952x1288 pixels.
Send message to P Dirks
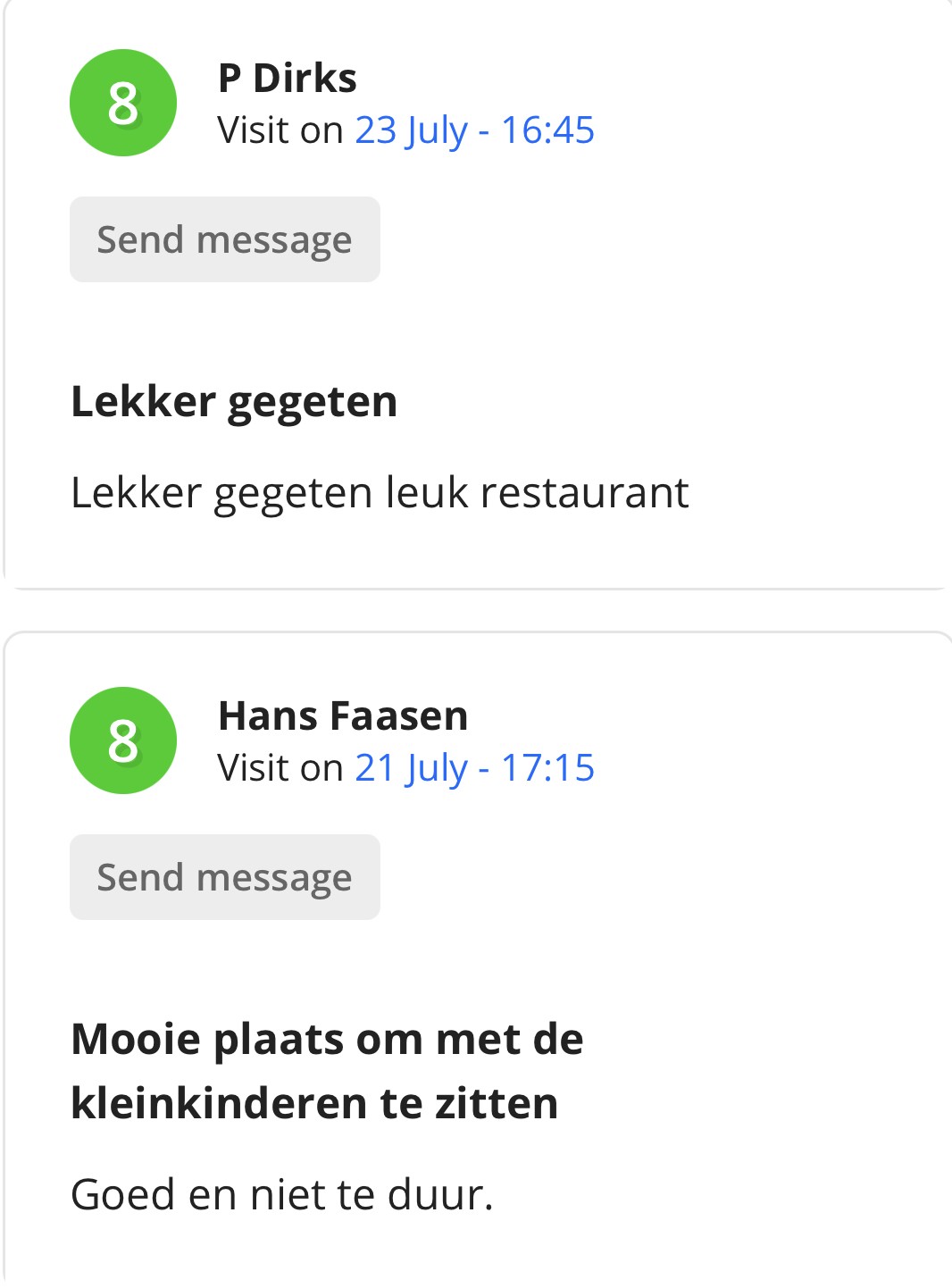(225, 239)
